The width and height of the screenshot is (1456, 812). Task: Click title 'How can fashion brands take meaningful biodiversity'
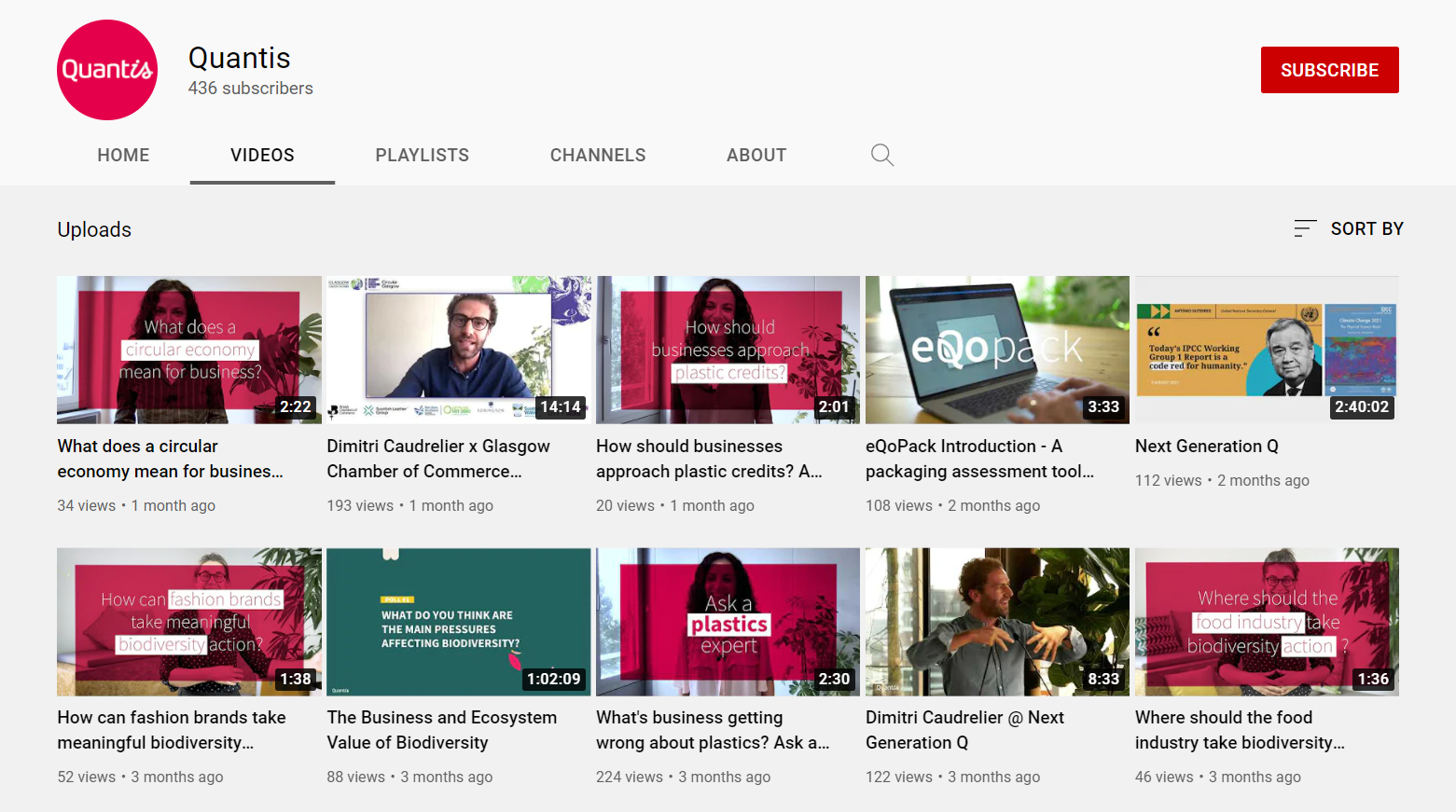[172, 730]
